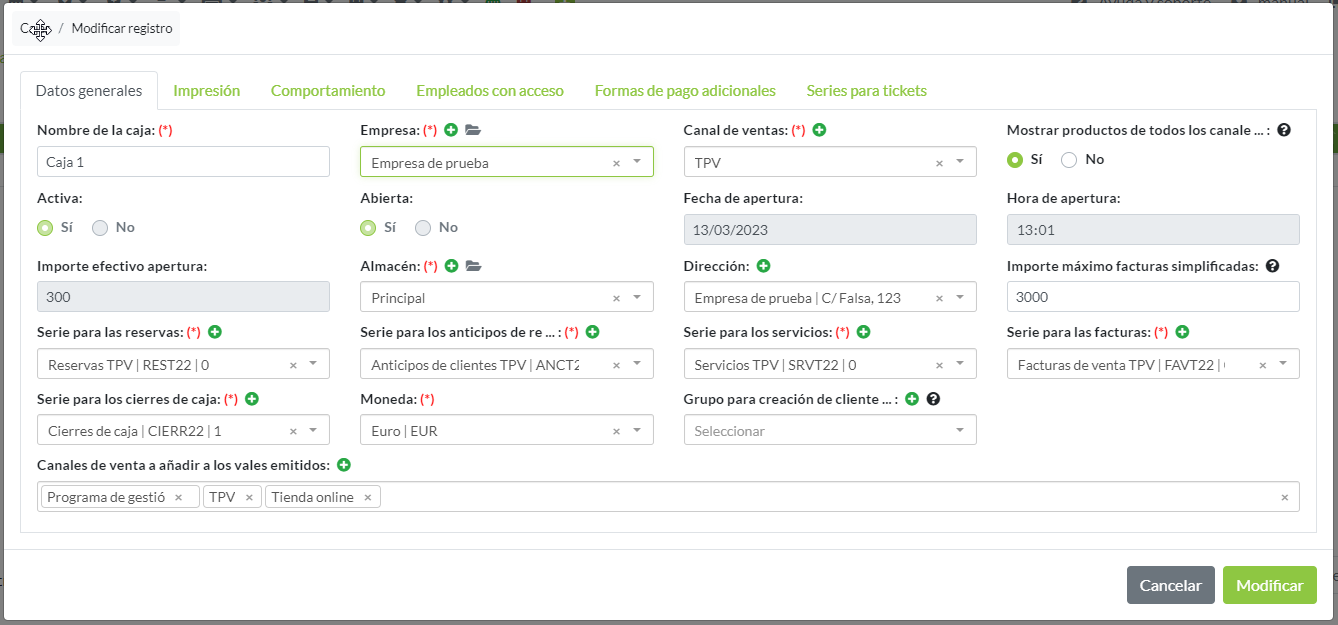Screen dimensions: 1338x625
Task: Select No for Mostrar productos de todos los canales
Action: click(1069, 160)
